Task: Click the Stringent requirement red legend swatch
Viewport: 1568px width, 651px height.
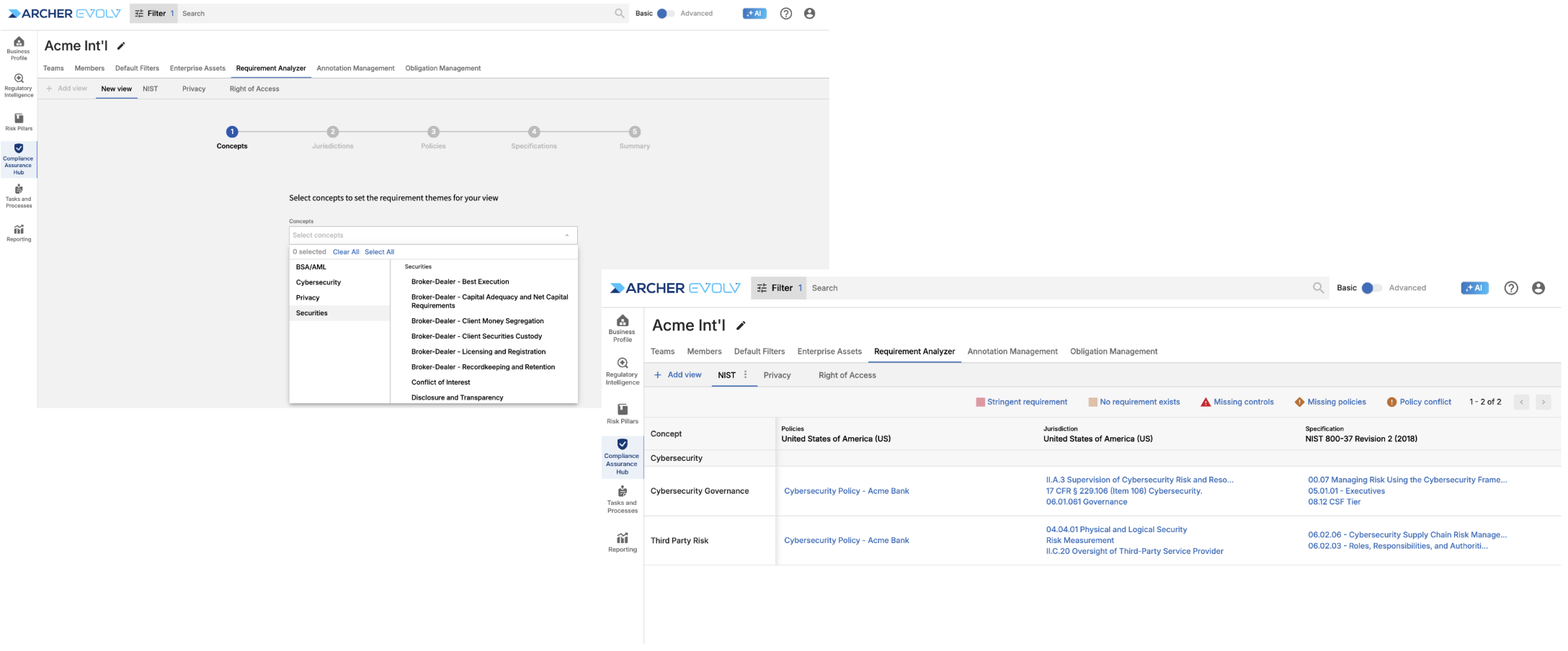Action: point(980,402)
